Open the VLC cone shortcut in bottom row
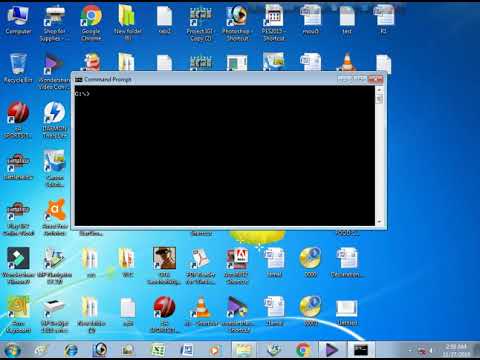 [x=201, y=311]
